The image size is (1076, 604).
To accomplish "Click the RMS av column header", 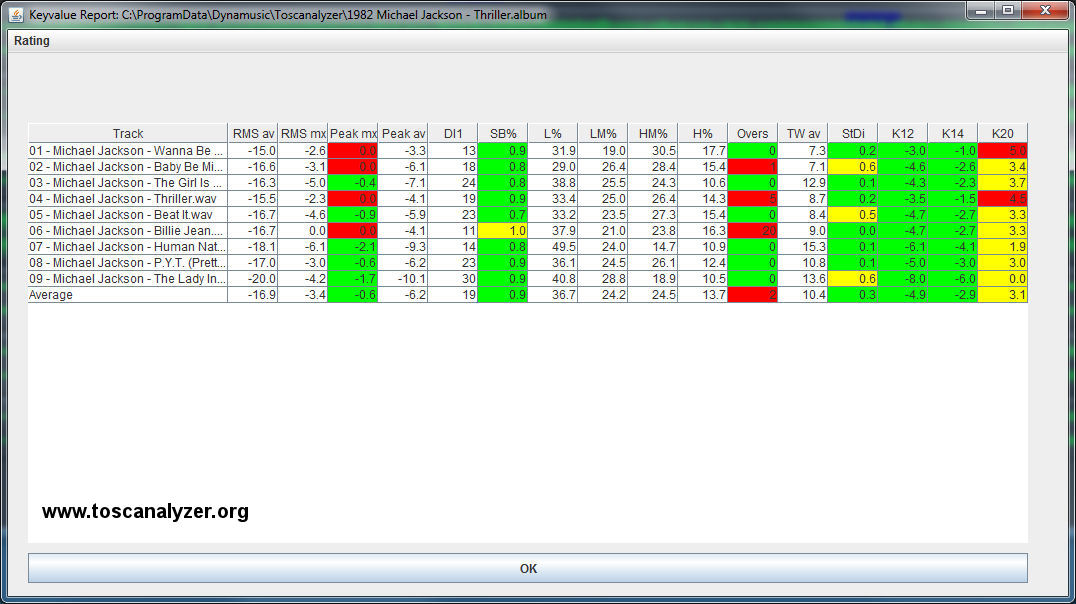I will (253, 134).
